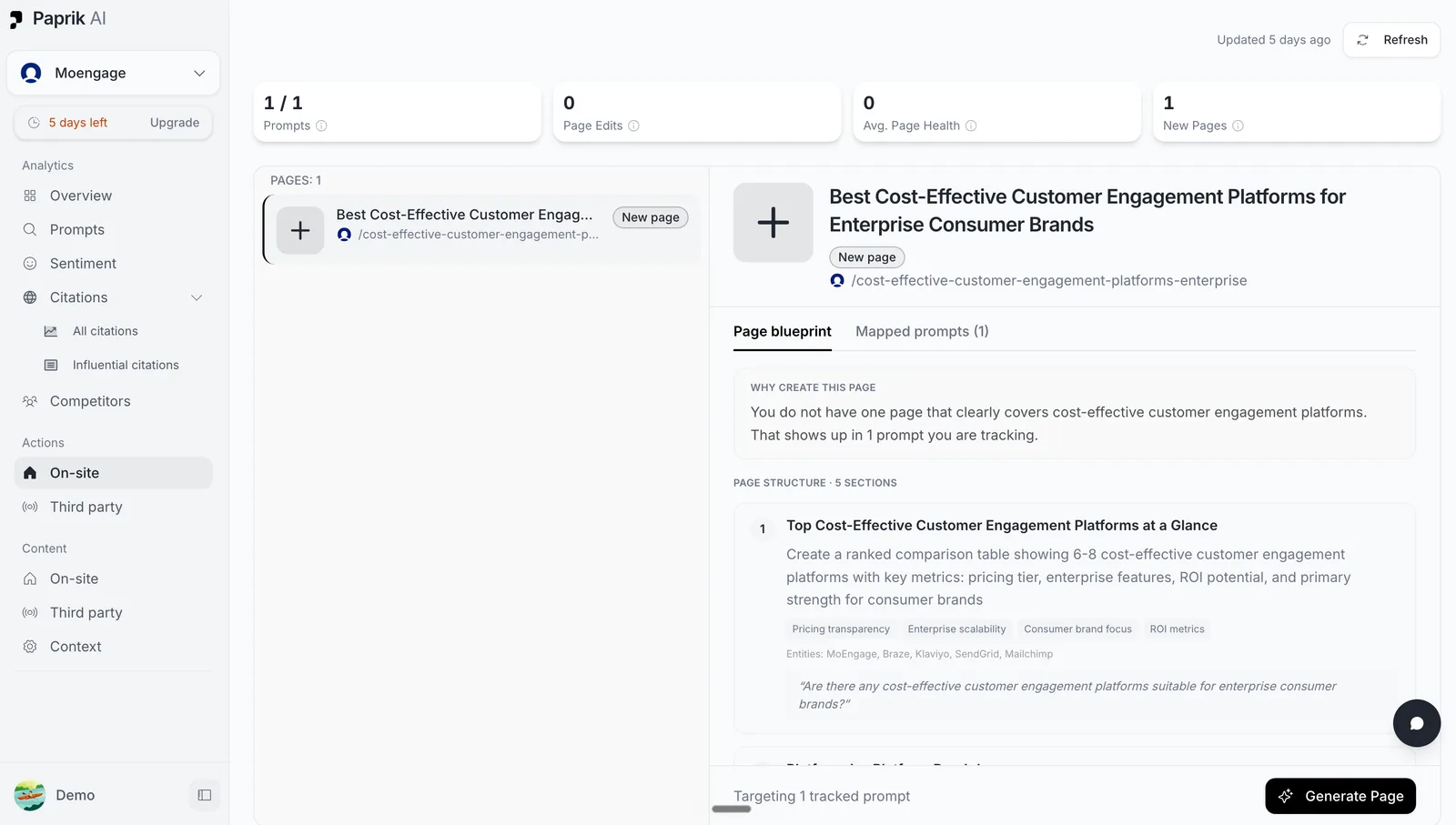Click the Generate Page button

1340,796
